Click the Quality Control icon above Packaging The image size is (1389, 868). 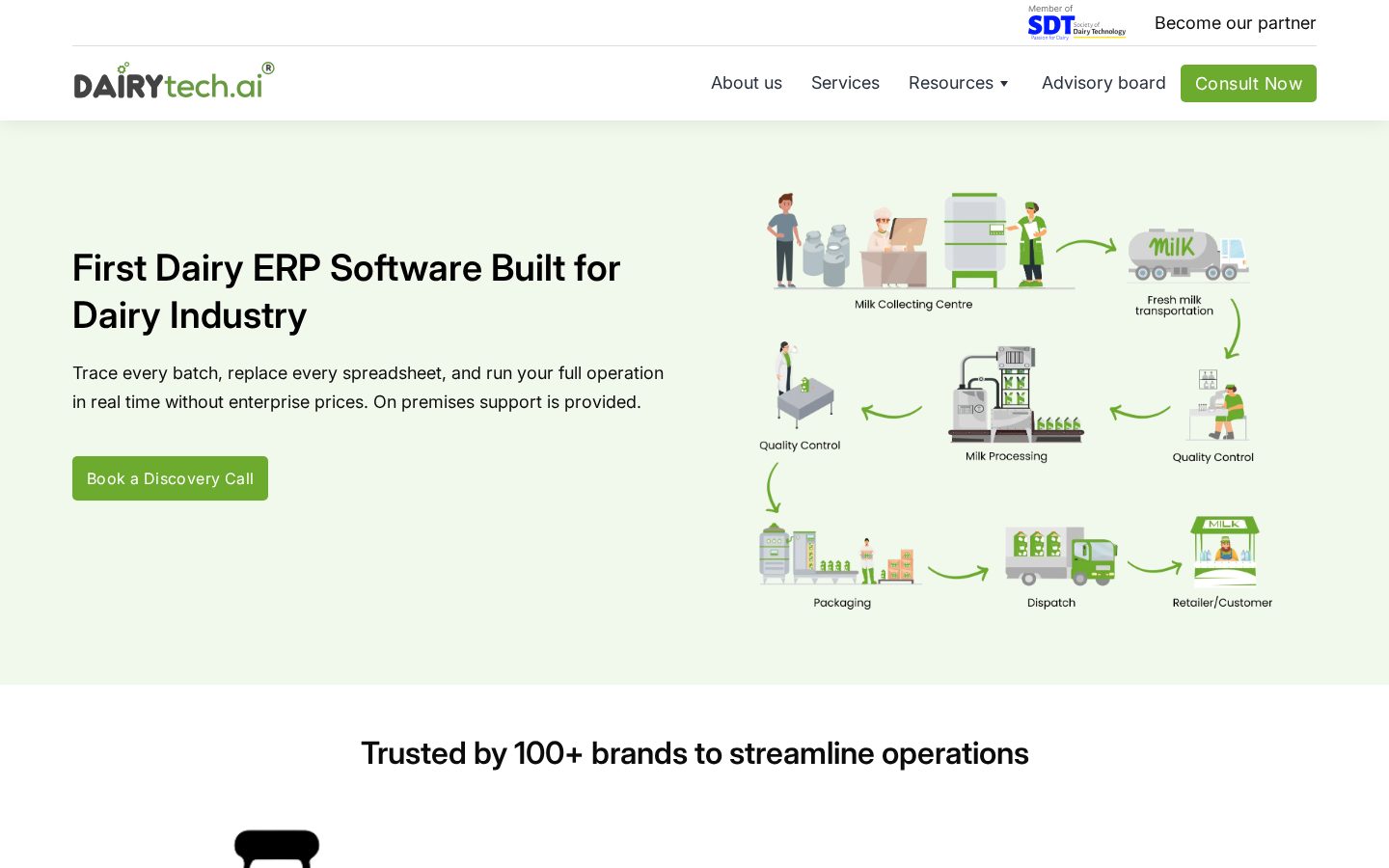[x=803, y=385]
